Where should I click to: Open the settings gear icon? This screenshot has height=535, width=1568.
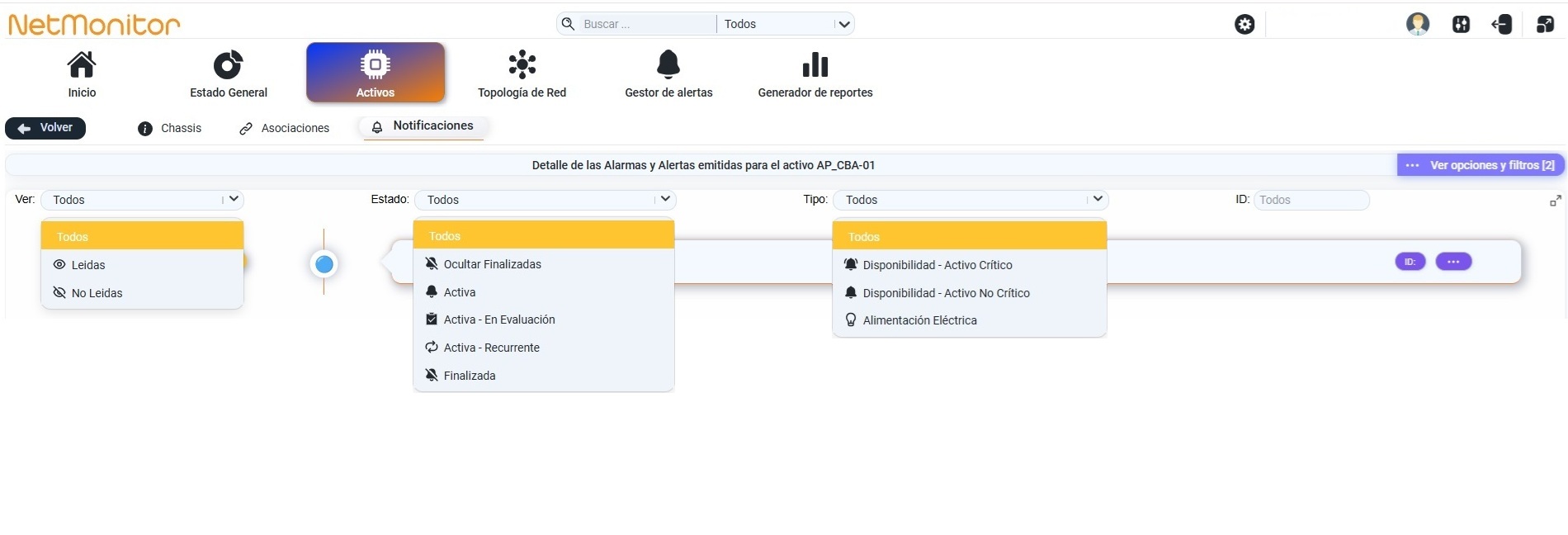(1244, 25)
